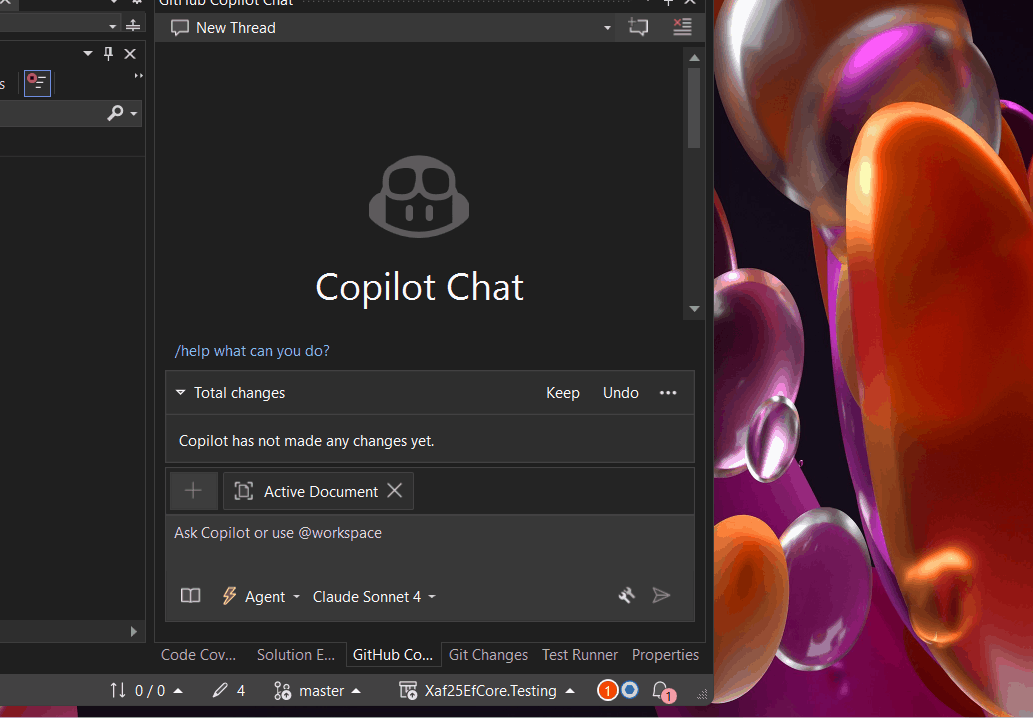The width and height of the screenshot is (1033, 718).
Task: Switch to the Solution E... tab
Action: [x=296, y=655]
